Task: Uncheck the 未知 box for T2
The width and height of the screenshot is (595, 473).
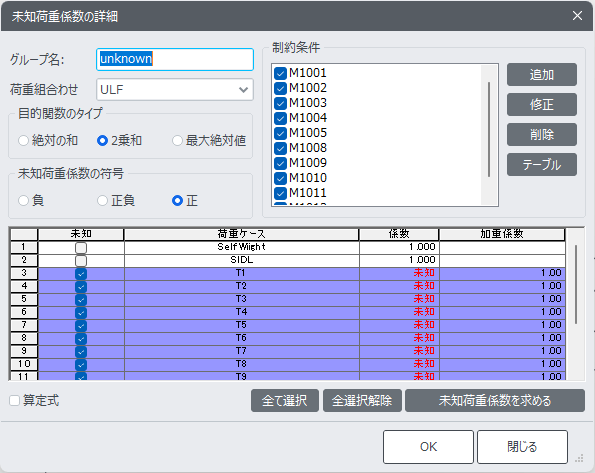Action: 81,287
